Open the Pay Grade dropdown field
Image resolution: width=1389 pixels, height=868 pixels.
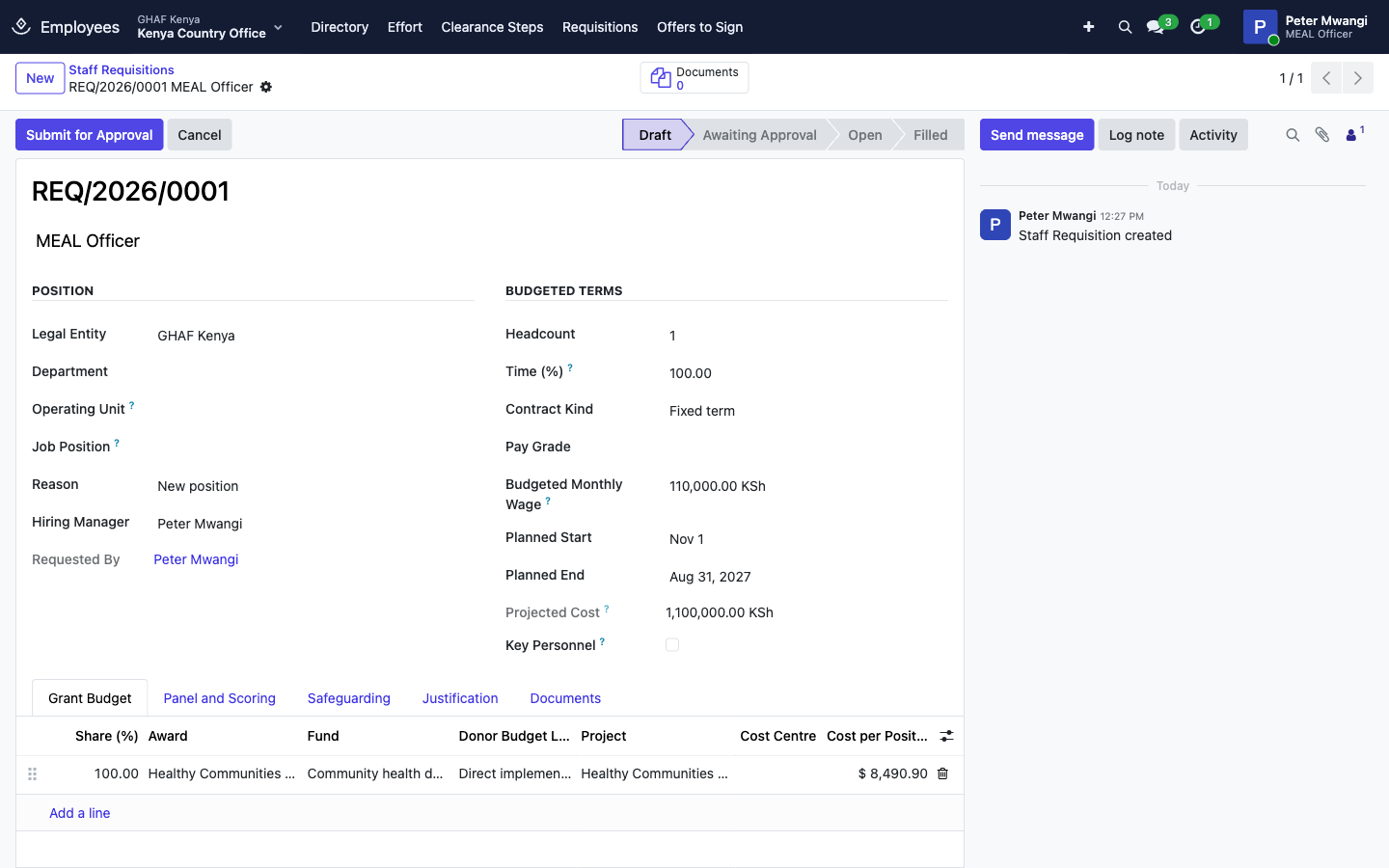(x=806, y=448)
